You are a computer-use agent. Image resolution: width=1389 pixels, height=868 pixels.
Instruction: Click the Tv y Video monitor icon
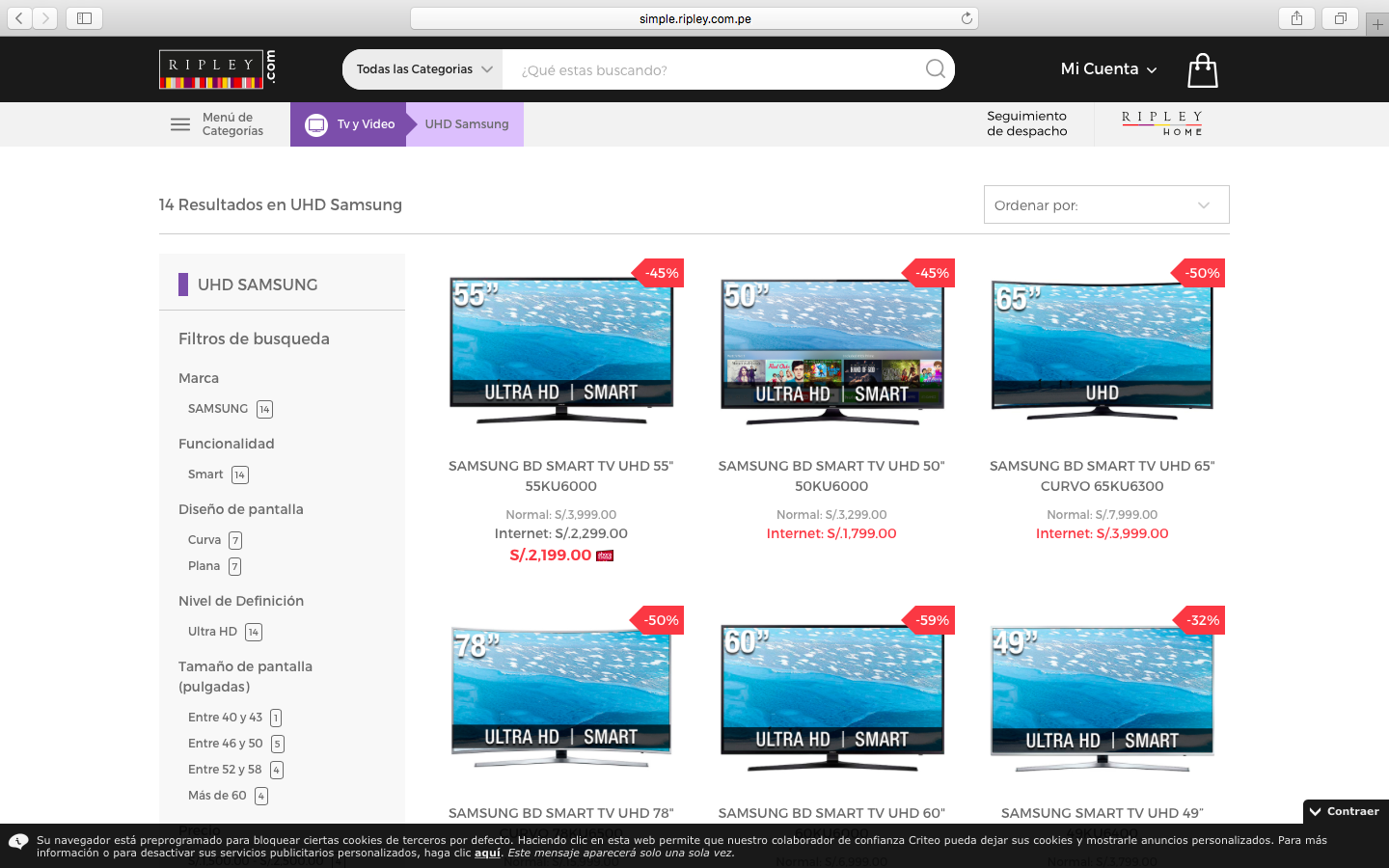[x=316, y=124]
